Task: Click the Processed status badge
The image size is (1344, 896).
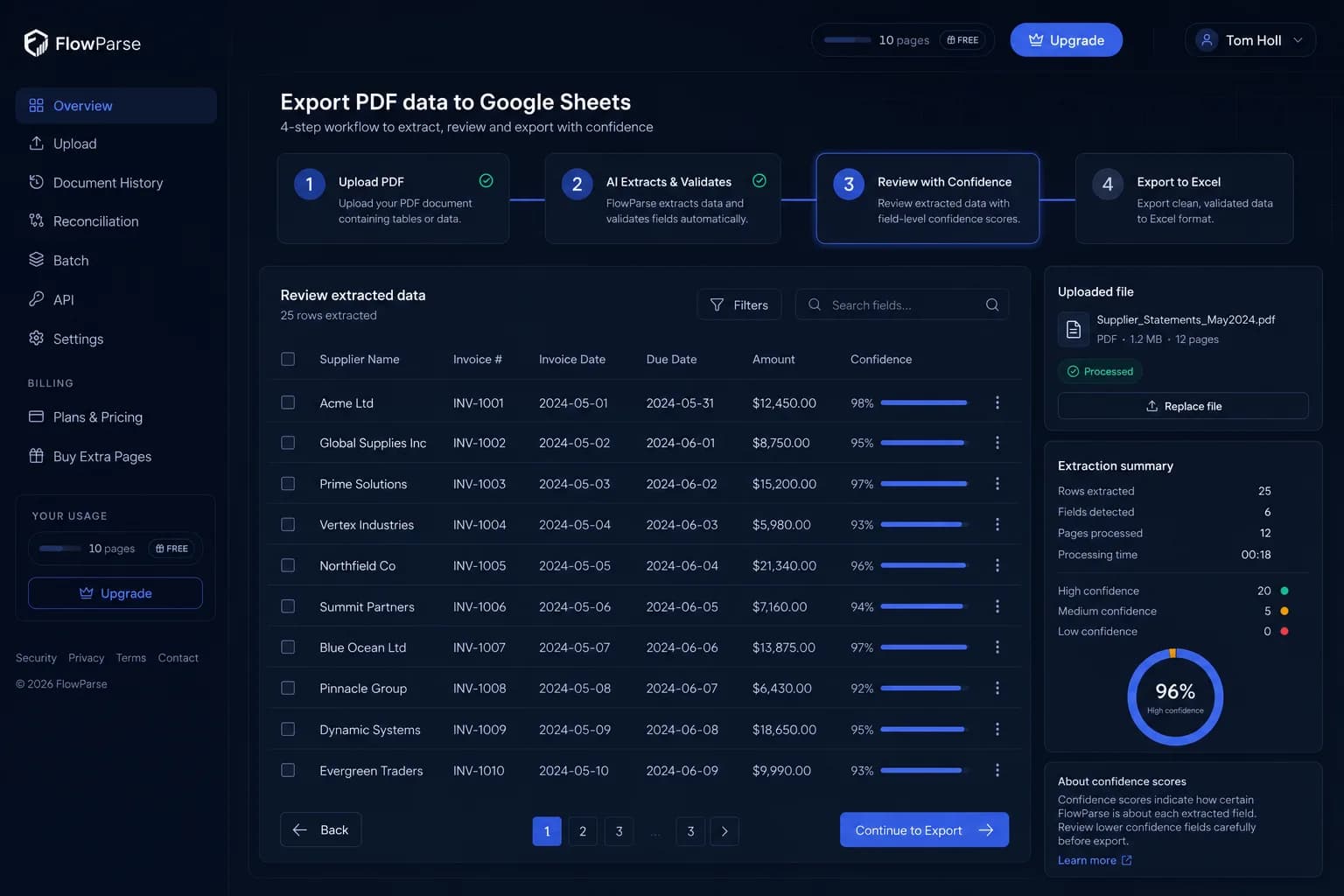Action: pyautogui.click(x=1100, y=371)
